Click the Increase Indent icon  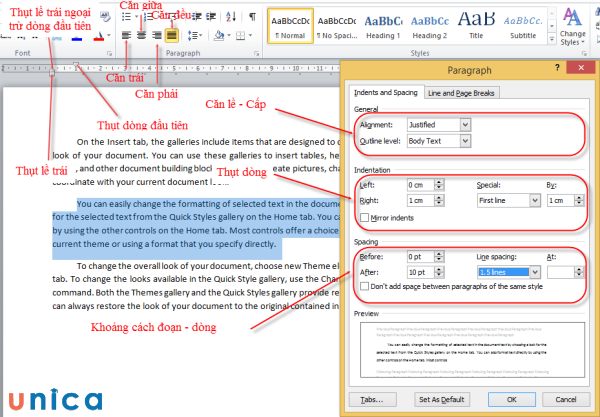pyautogui.click(x=211, y=16)
